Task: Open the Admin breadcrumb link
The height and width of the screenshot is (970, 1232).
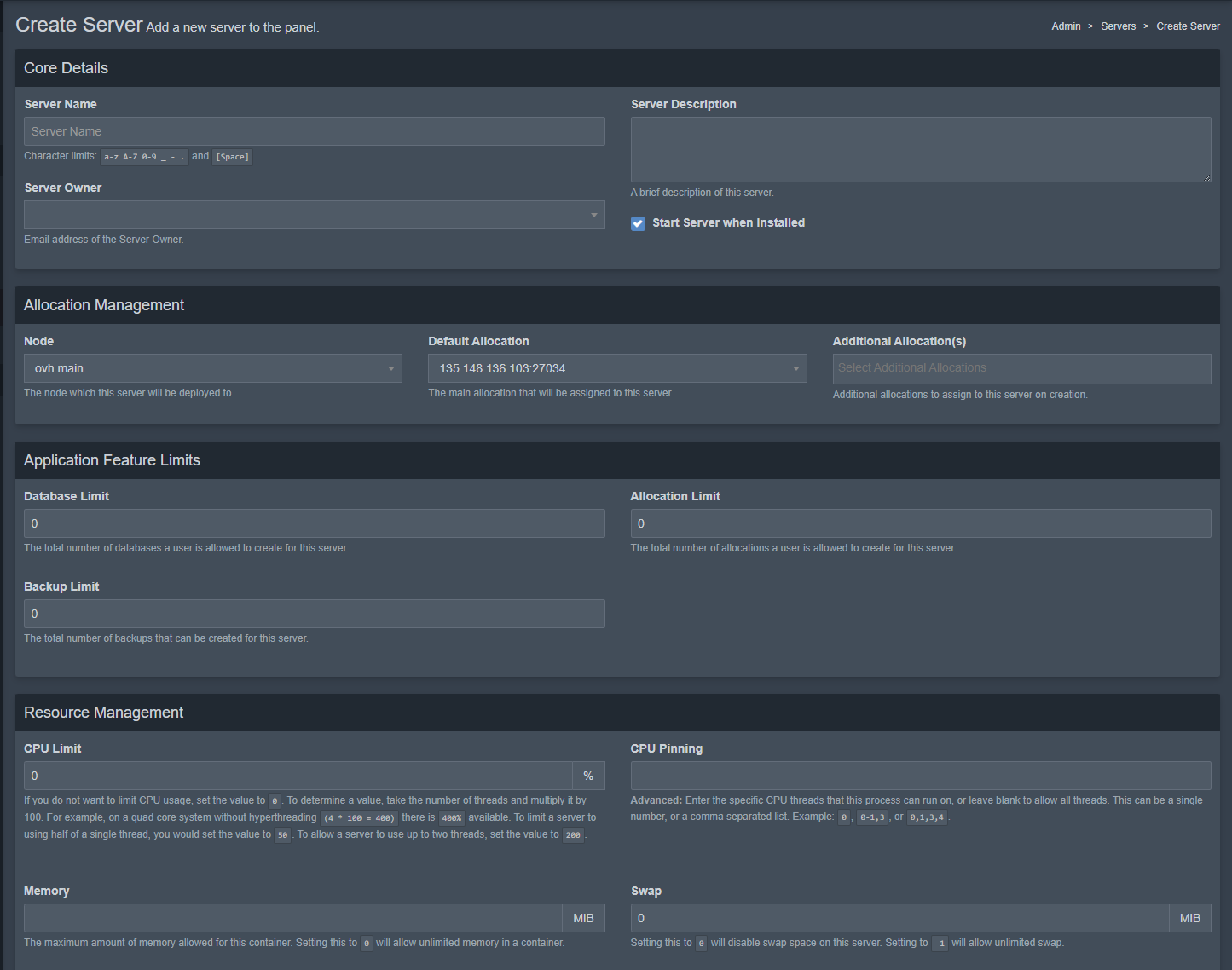Action: [1066, 26]
